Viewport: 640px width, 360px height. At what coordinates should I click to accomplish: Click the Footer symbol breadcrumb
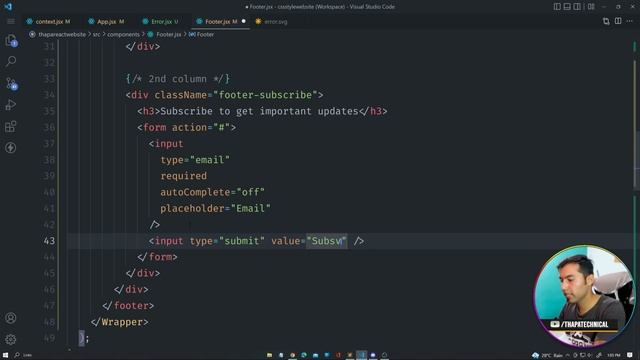point(205,35)
